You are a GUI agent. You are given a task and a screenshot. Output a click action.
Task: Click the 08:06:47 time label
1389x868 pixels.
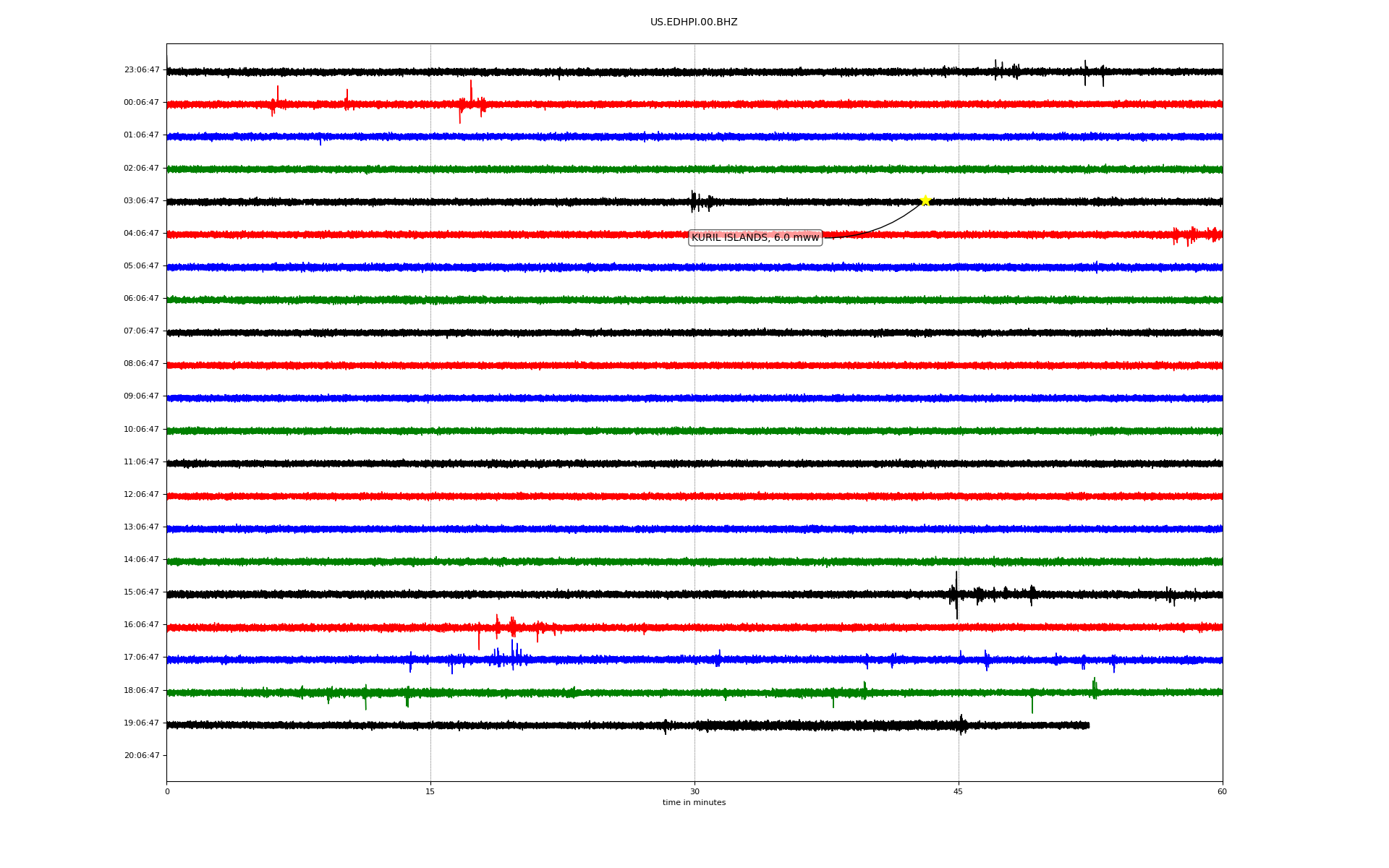point(142,364)
